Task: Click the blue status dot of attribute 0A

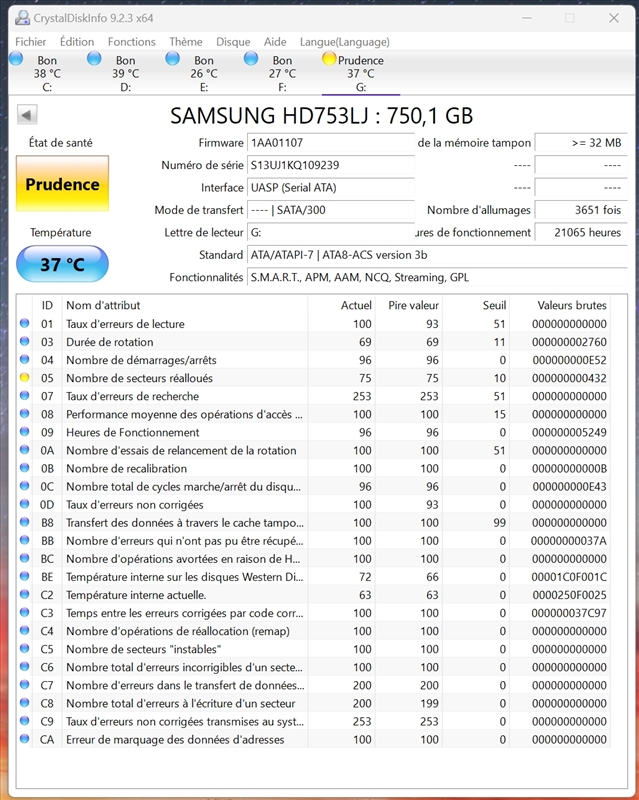Action: click(24, 449)
